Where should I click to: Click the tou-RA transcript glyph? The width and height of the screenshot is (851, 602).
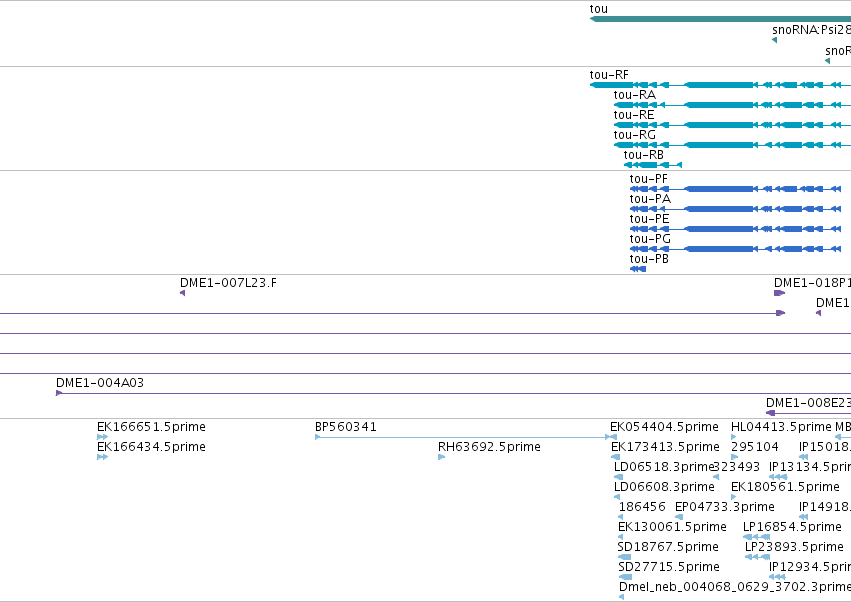(732, 105)
